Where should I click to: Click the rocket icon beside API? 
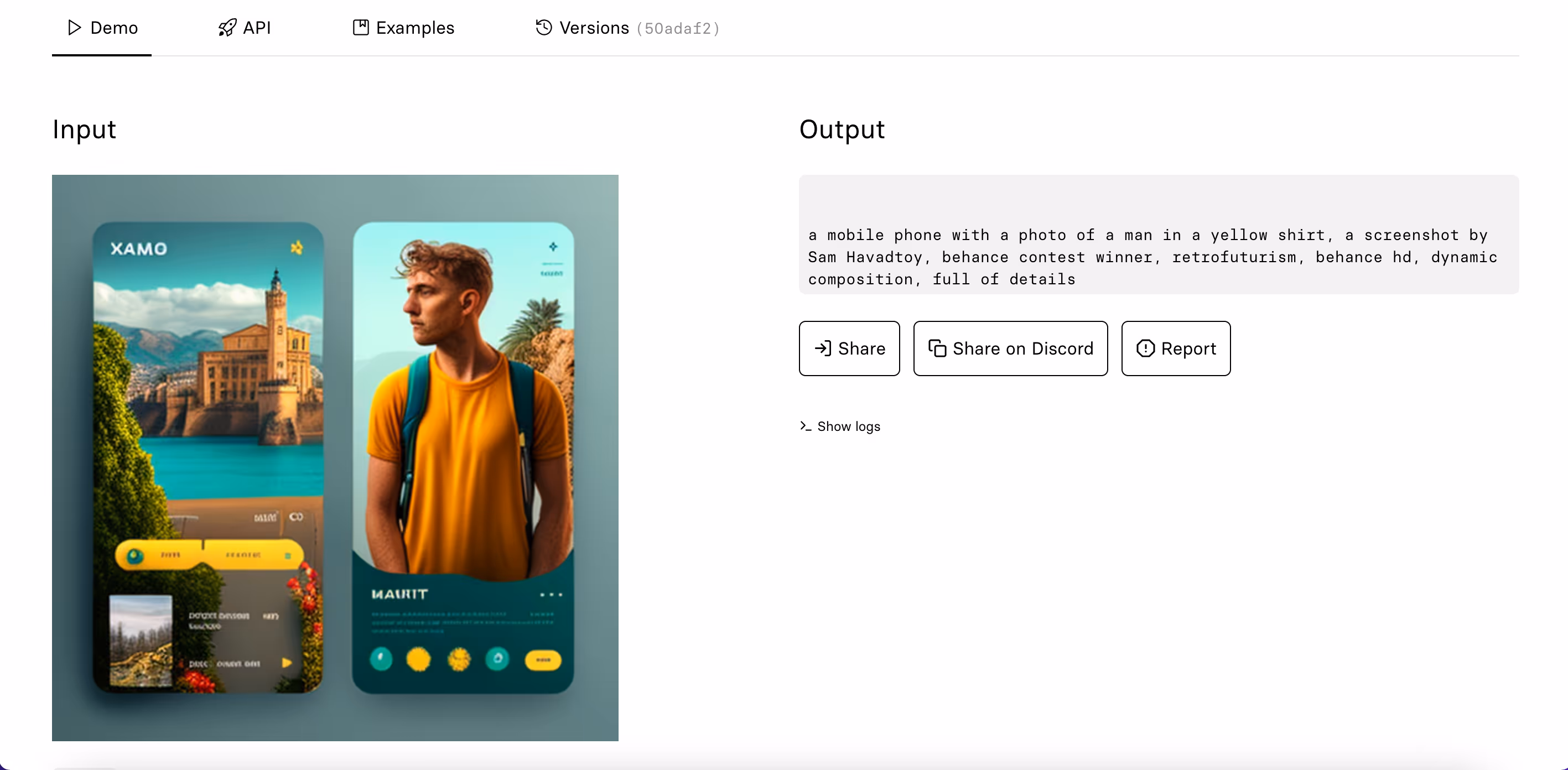(x=227, y=28)
